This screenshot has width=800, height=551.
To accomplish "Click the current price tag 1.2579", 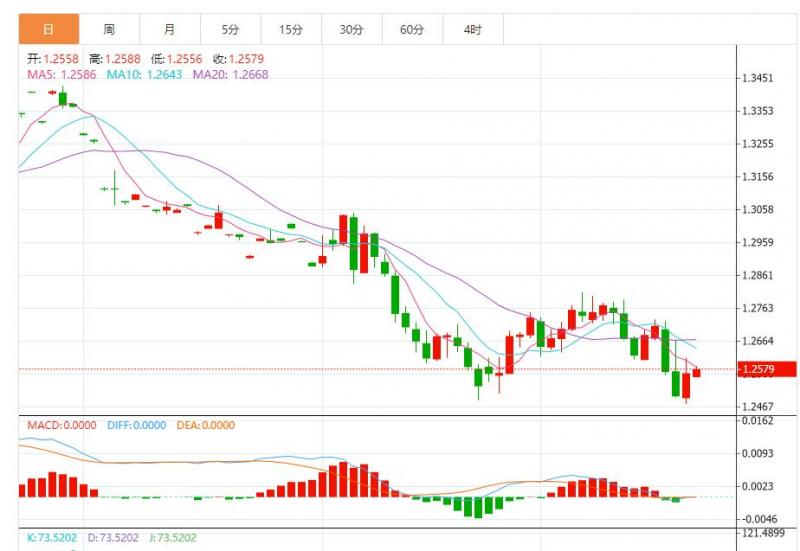I will tap(767, 369).
